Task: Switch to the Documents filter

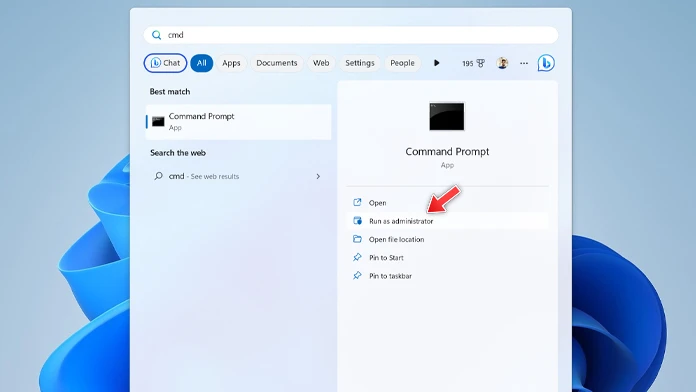Action: click(277, 63)
